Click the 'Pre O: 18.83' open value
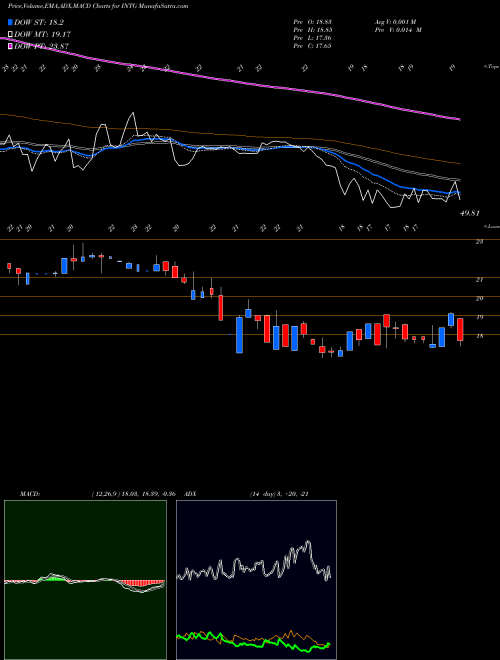Screen dimensions: 500x660 pos(313,22)
